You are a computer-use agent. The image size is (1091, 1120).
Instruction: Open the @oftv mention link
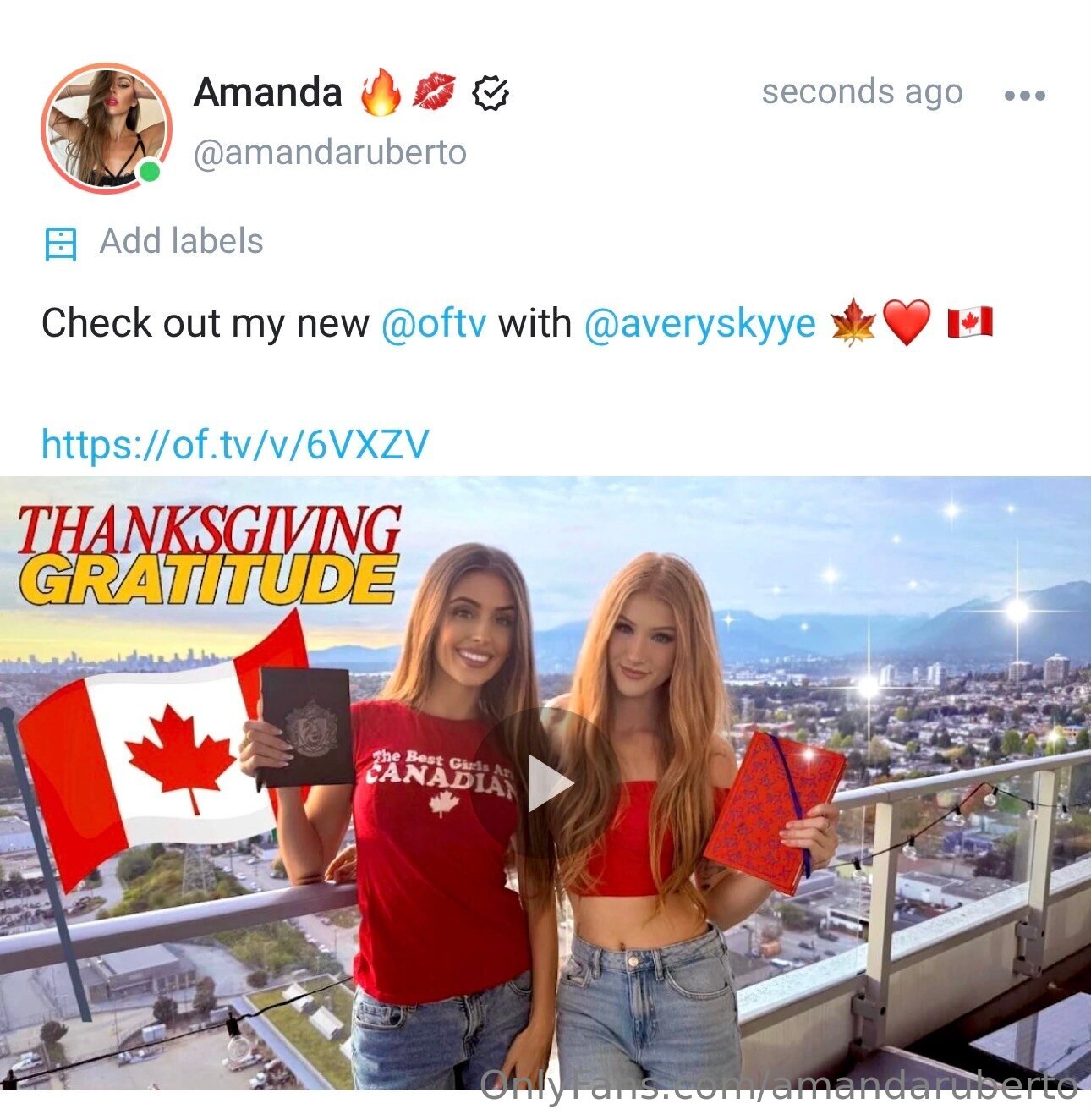tap(434, 323)
